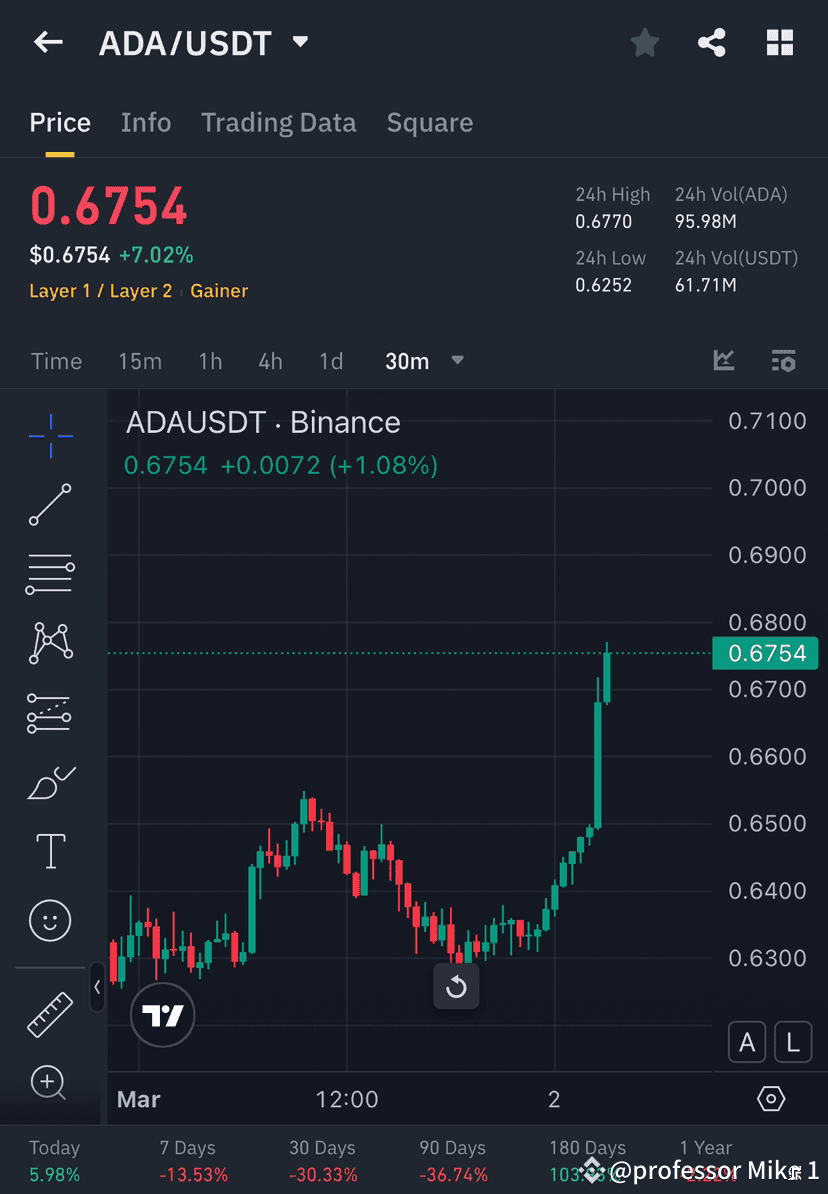The width and height of the screenshot is (828, 1194).
Task: Open the ADA/USDT pair selector dropdown
Action: click(299, 42)
